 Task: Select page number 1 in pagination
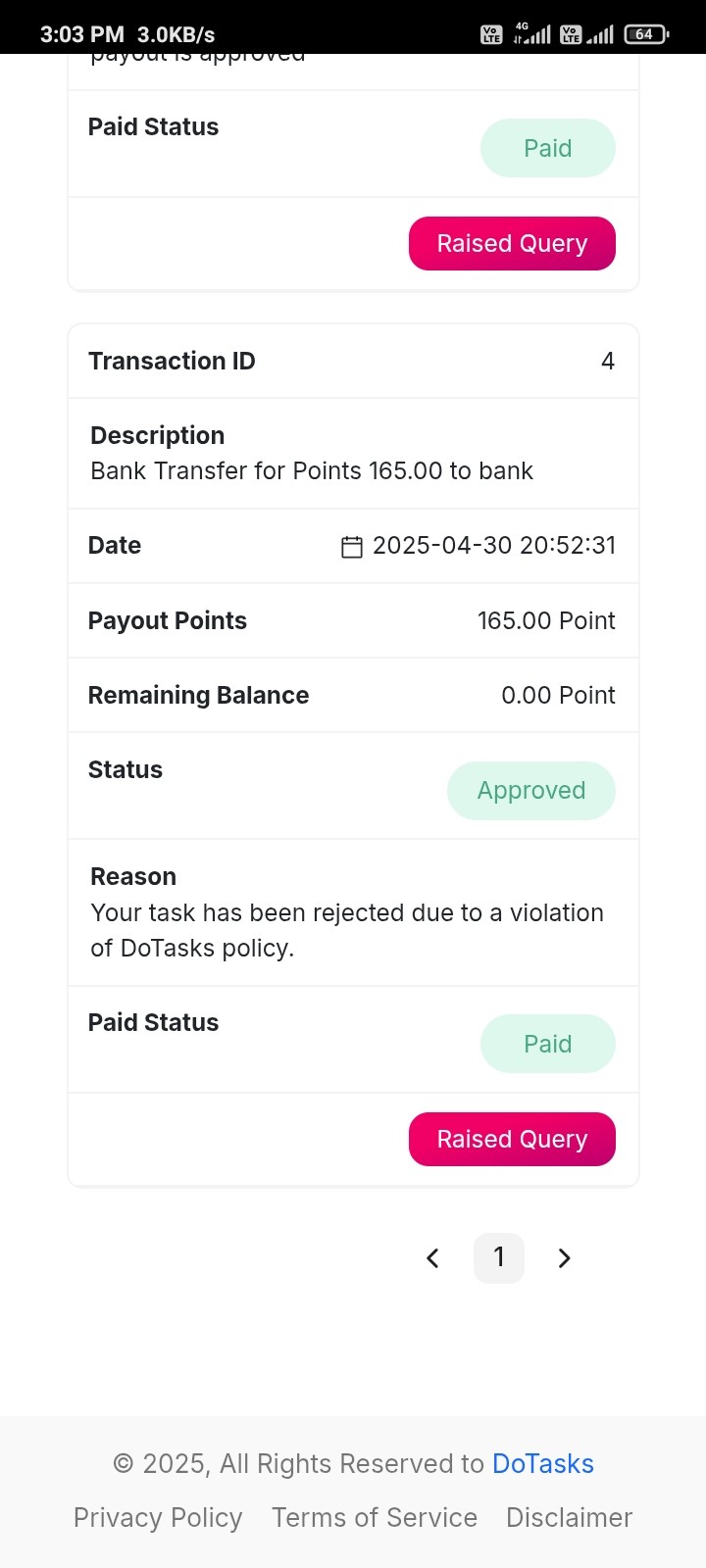(x=499, y=1257)
